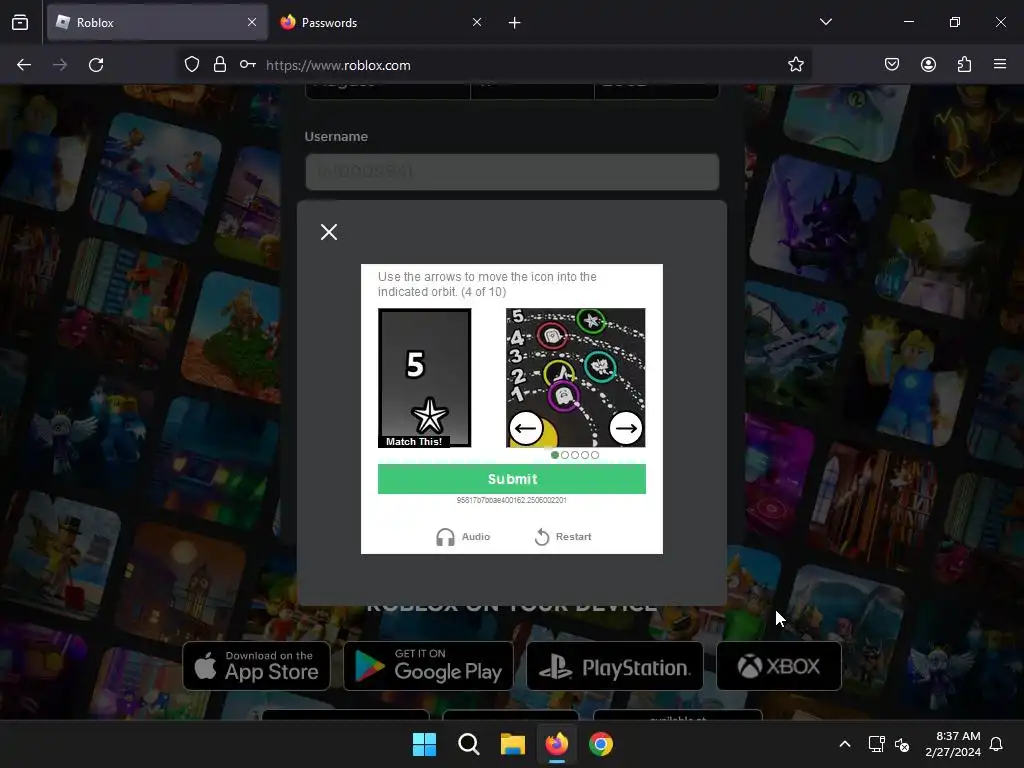Open Windows taskbar Search
Screen dimensions: 1024x768
[469, 744]
